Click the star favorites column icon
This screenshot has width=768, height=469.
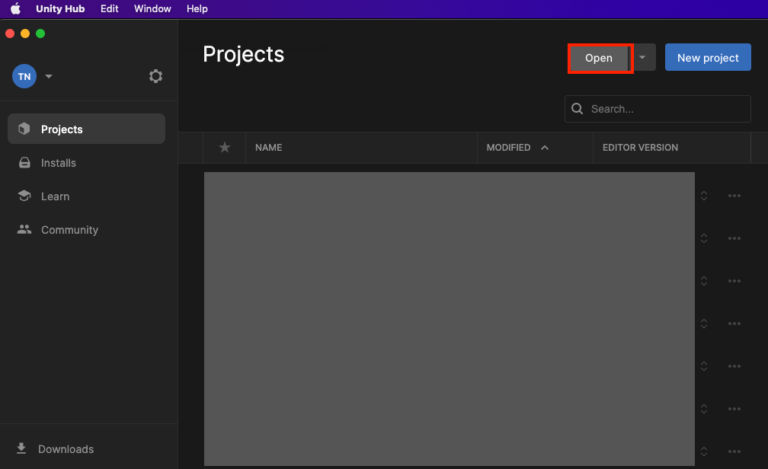coord(224,147)
